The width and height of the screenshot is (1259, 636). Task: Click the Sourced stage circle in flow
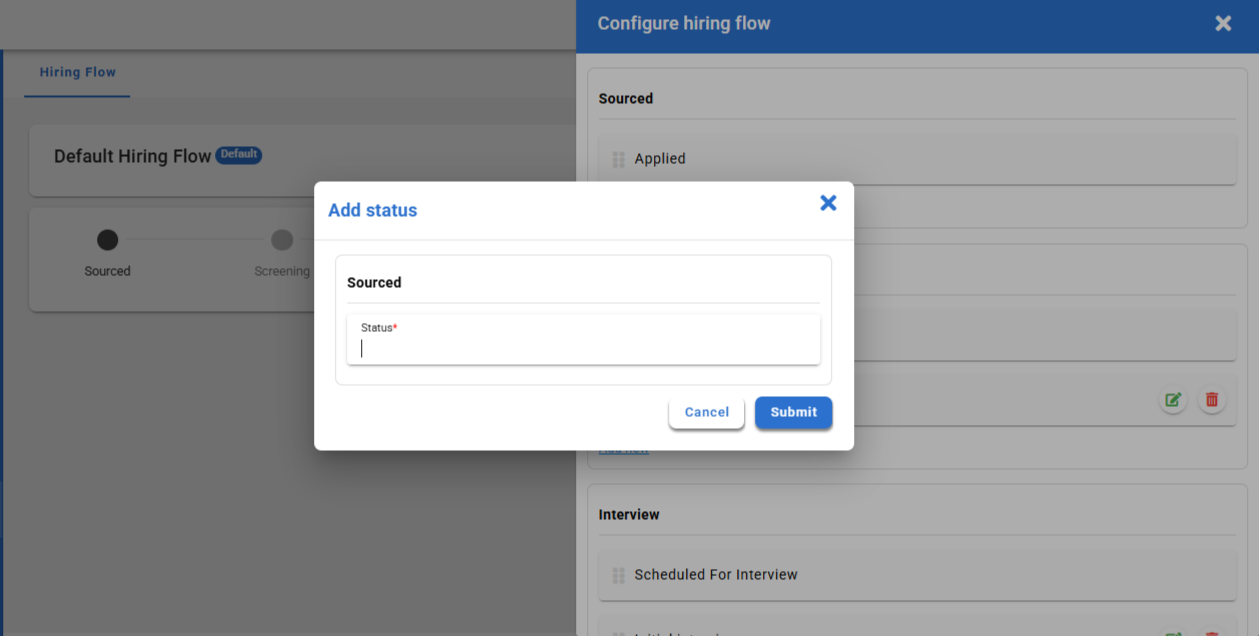[x=107, y=240]
